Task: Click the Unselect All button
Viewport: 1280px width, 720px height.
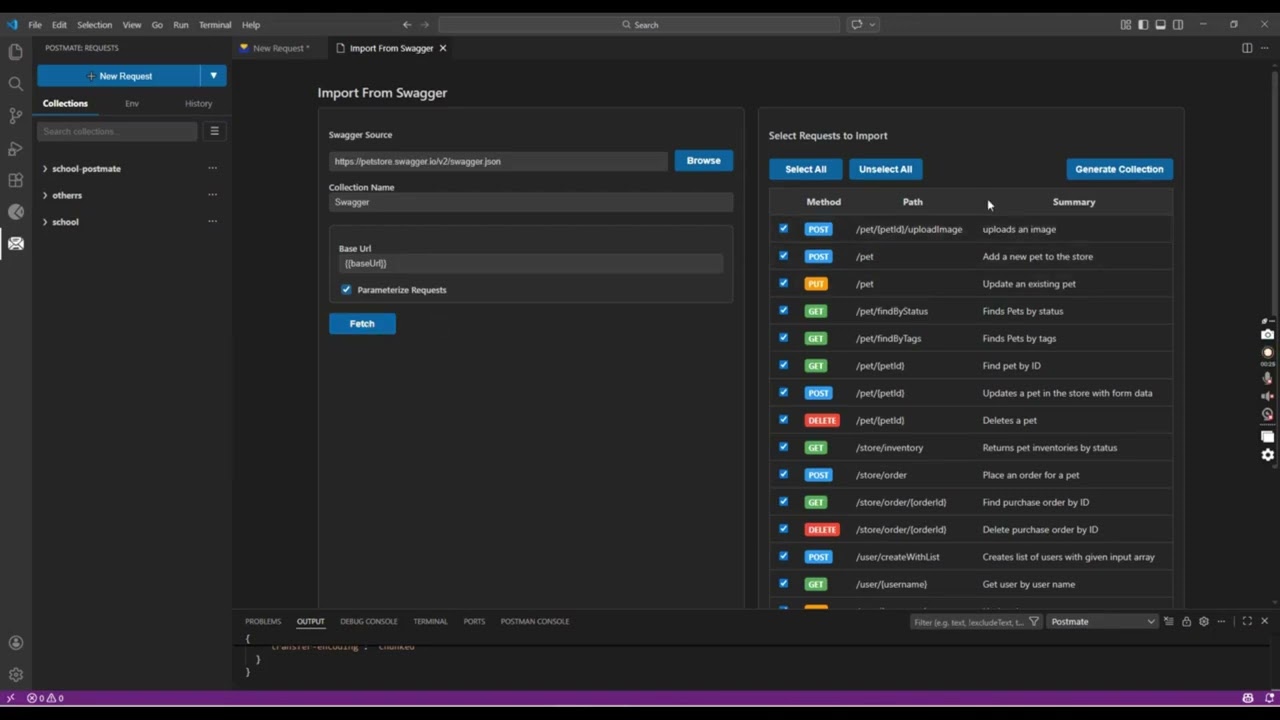Action: pyautogui.click(x=886, y=169)
